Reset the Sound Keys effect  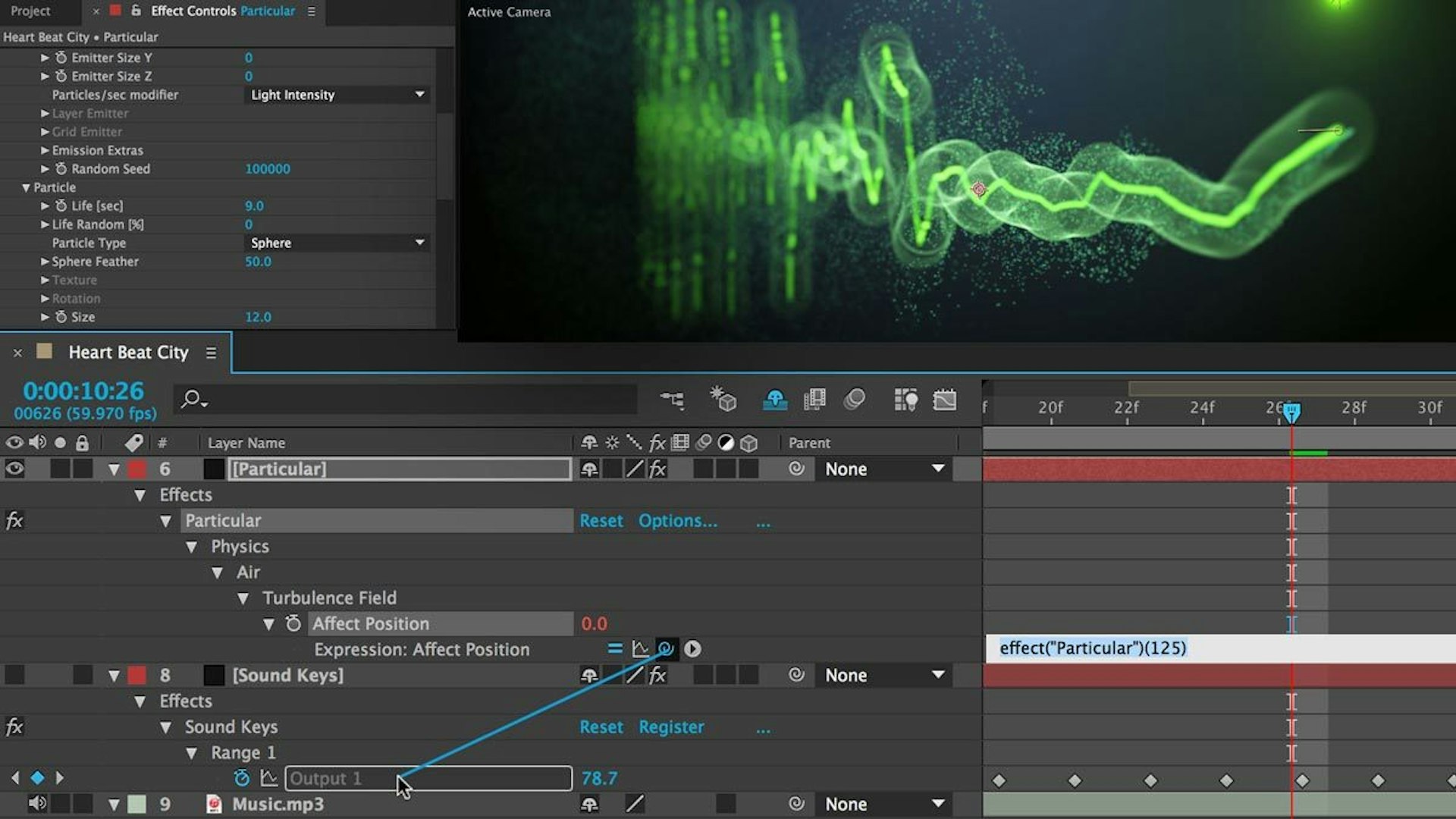[601, 726]
